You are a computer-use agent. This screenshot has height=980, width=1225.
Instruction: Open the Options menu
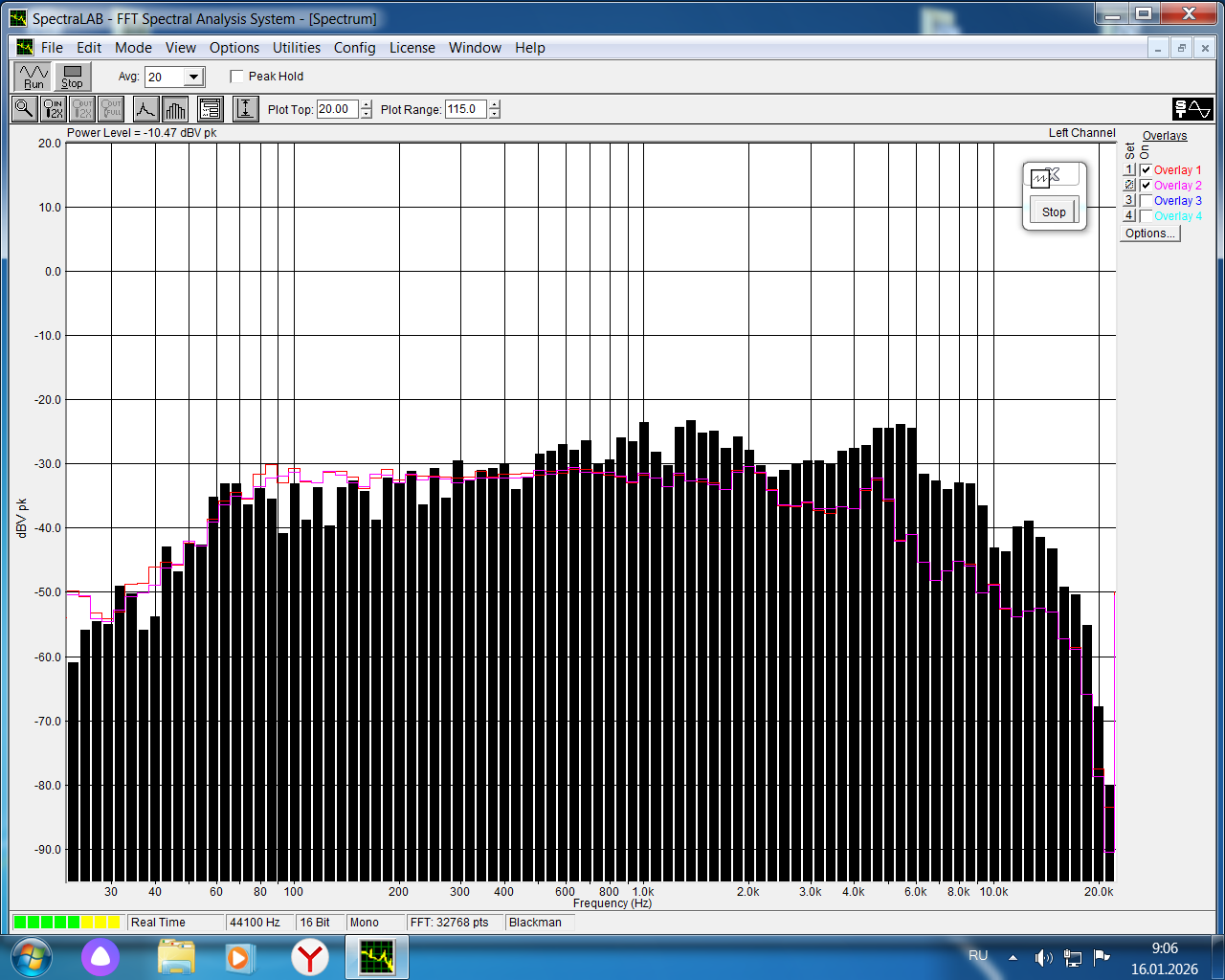[234, 48]
